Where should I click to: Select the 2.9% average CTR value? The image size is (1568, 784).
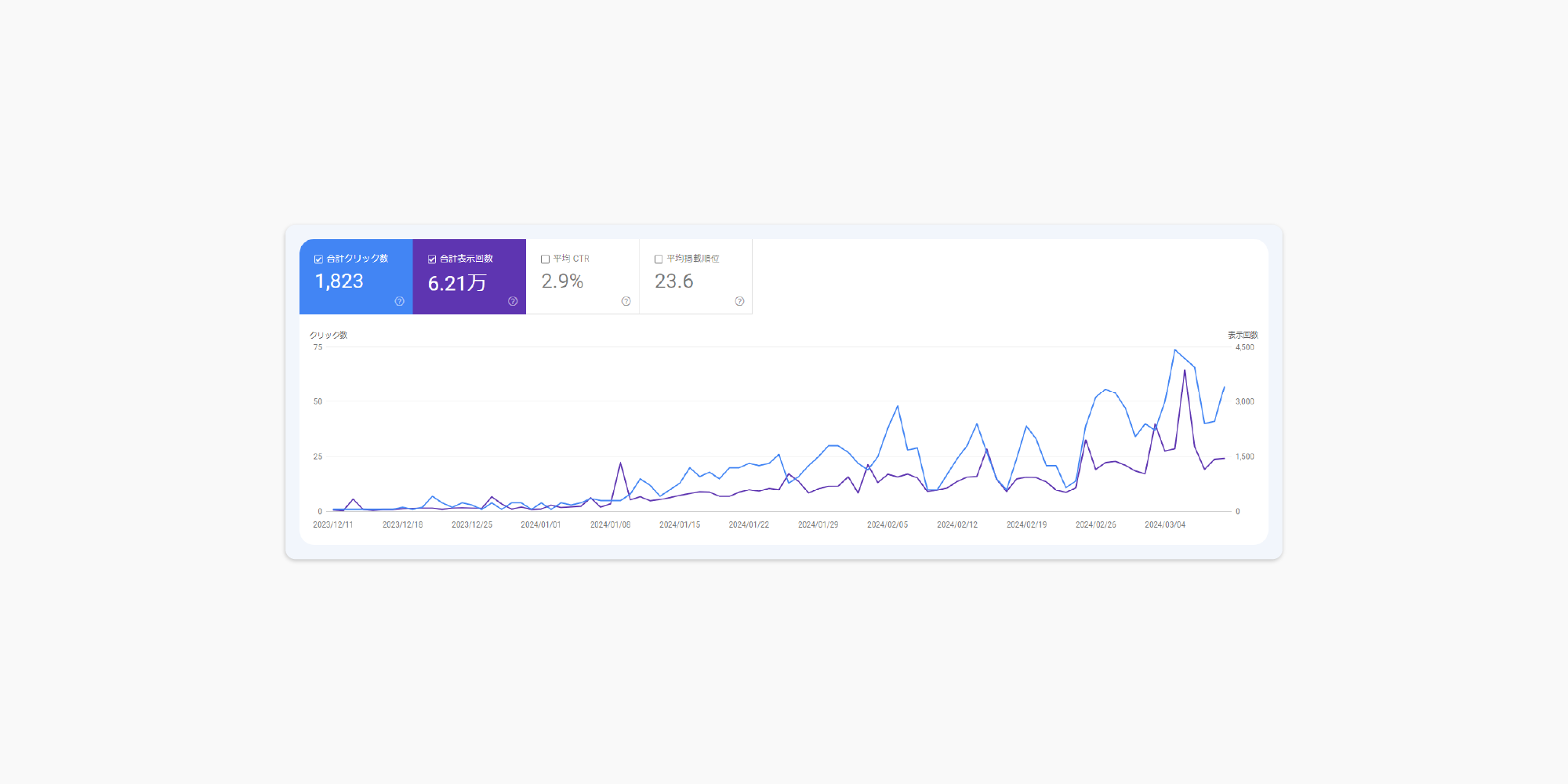click(562, 281)
